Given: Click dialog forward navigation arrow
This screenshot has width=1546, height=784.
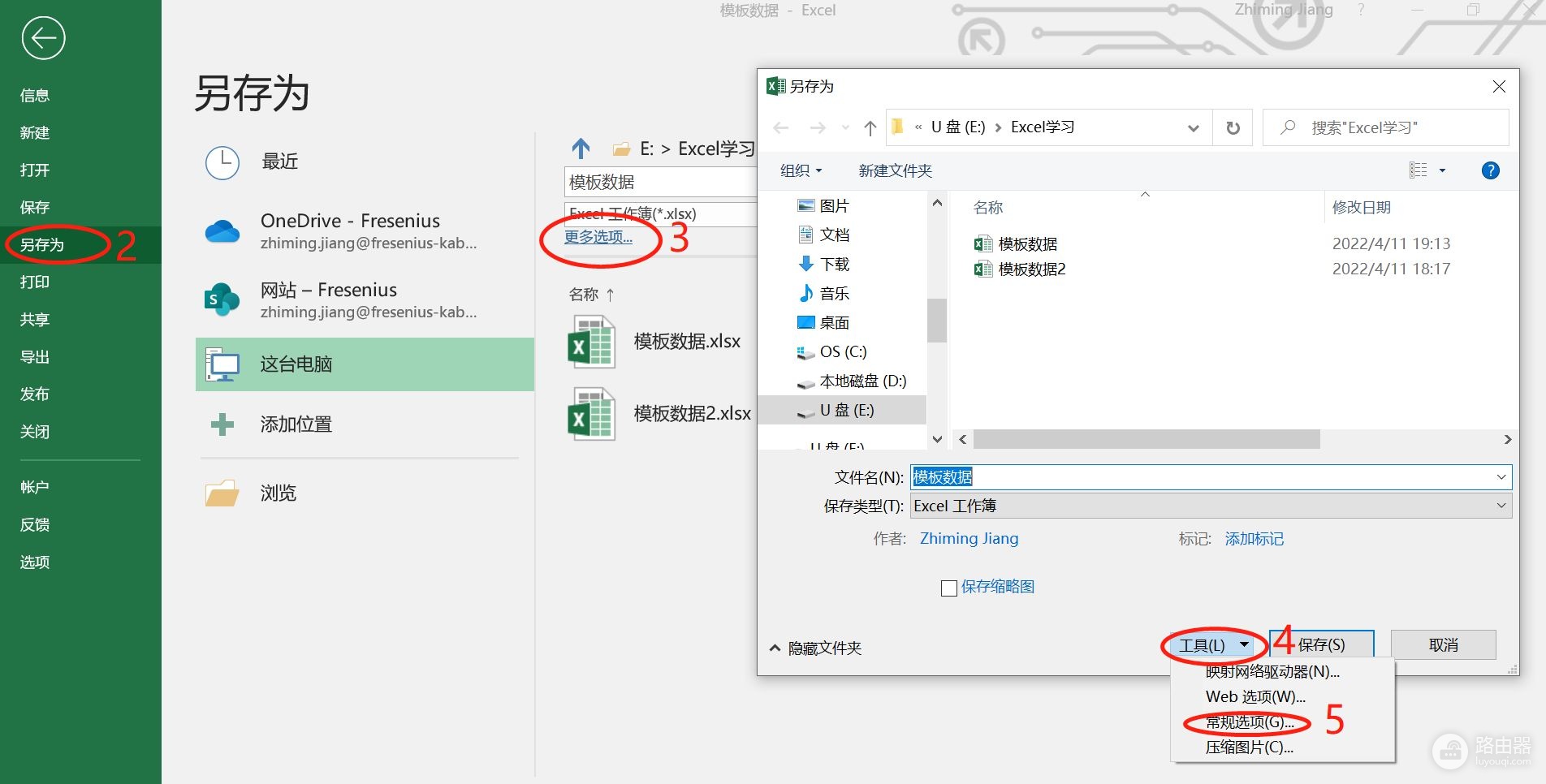Looking at the screenshot, I should point(818,127).
